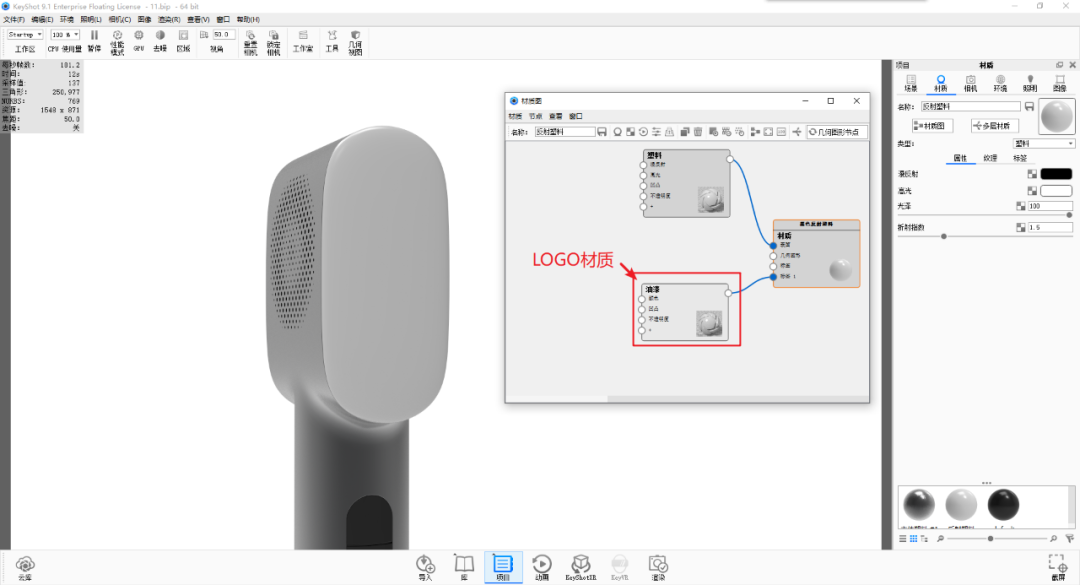The width and height of the screenshot is (1080, 585).
Task: Save material to library in Material Graph
Action: point(602,132)
